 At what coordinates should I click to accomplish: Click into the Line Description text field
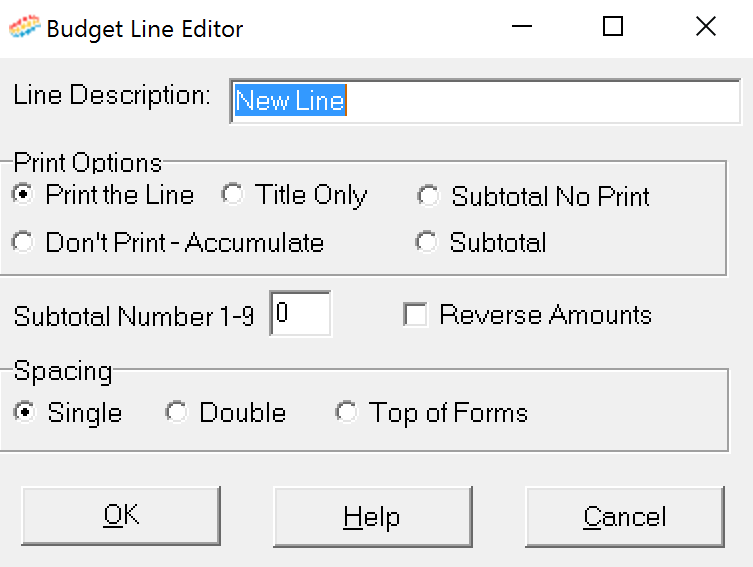click(486, 101)
